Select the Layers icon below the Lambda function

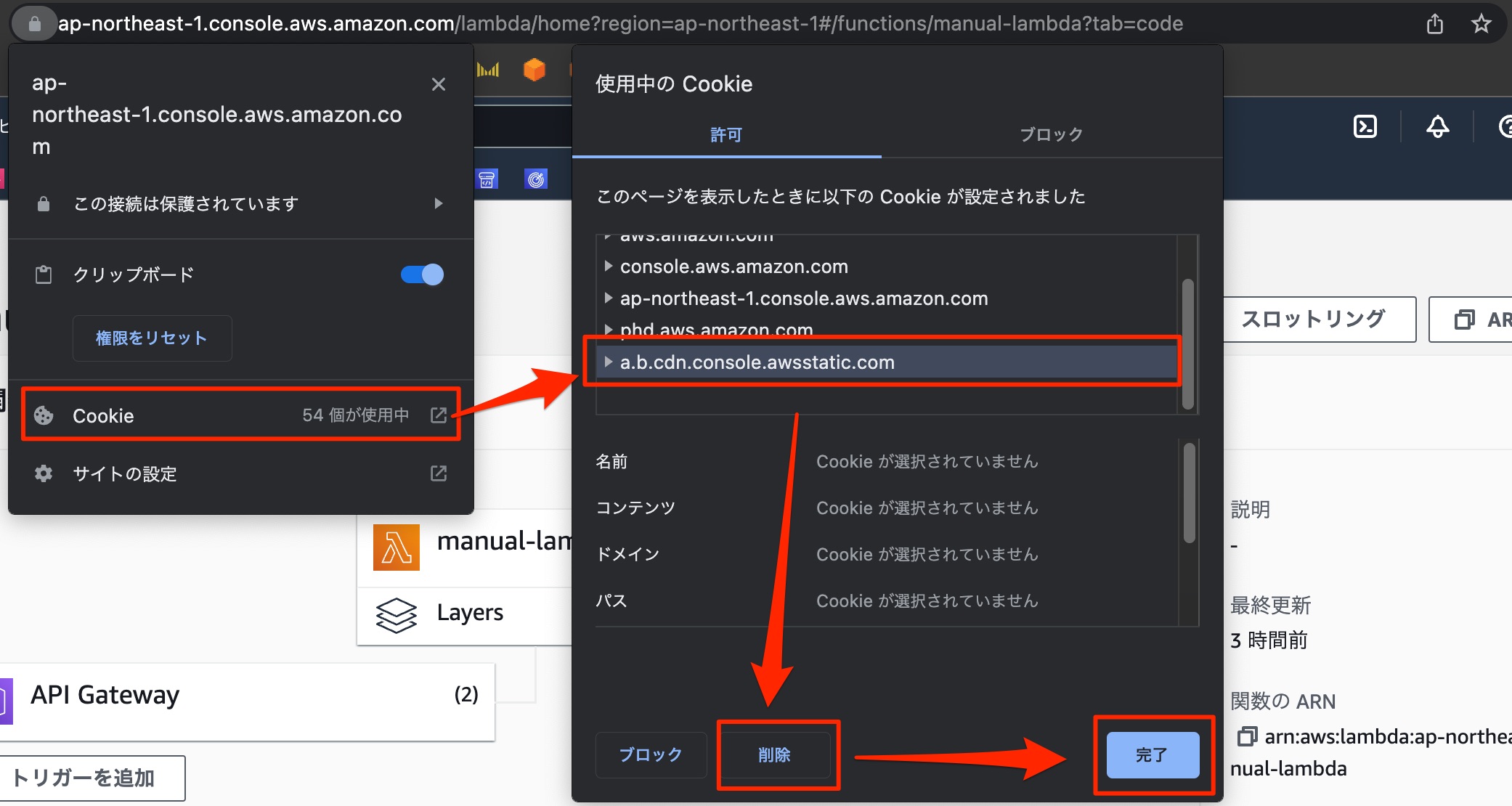[x=397, y=615]
